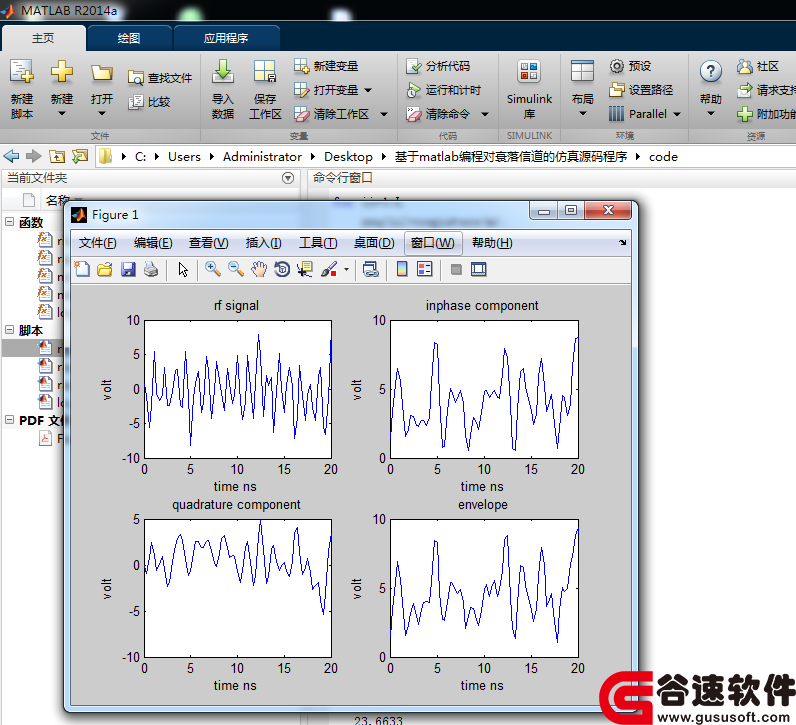This screenshot has height=725, width=796.
Task: Collapse the PDF files group in file browser
Action: (9, 419)
